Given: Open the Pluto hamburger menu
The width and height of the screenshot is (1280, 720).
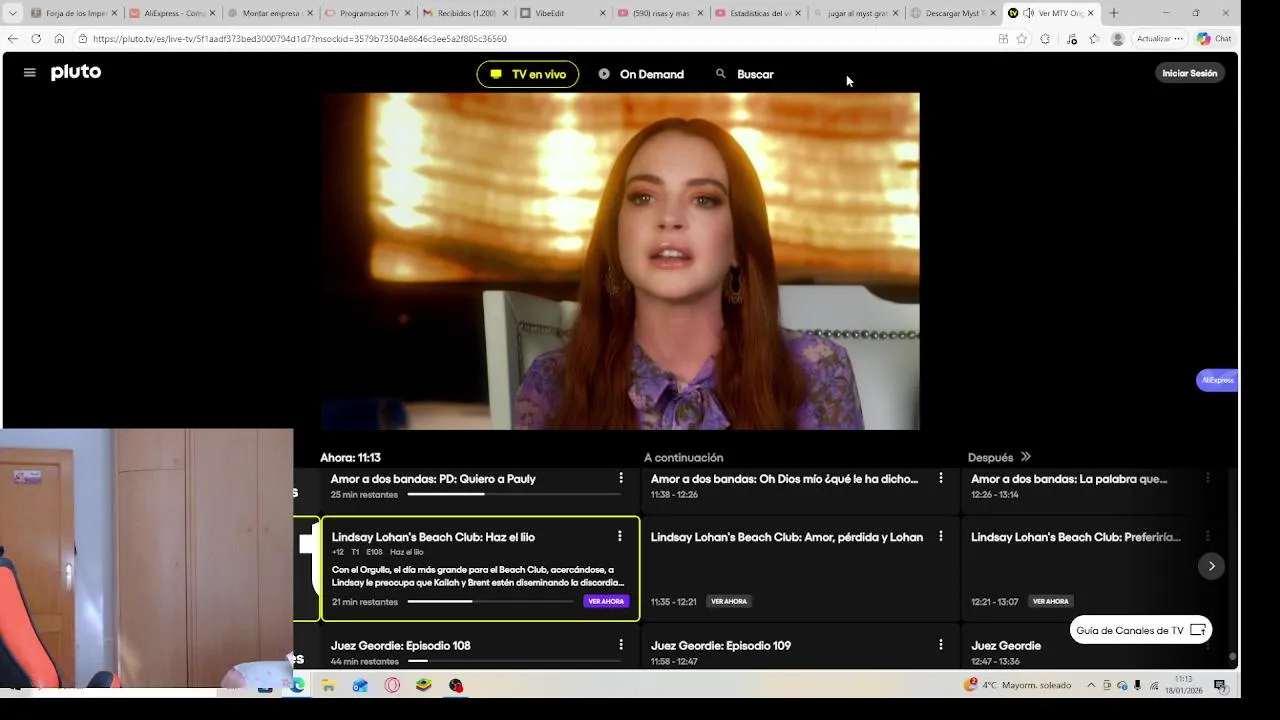Looking at the screenshot, I should [30, 73].
